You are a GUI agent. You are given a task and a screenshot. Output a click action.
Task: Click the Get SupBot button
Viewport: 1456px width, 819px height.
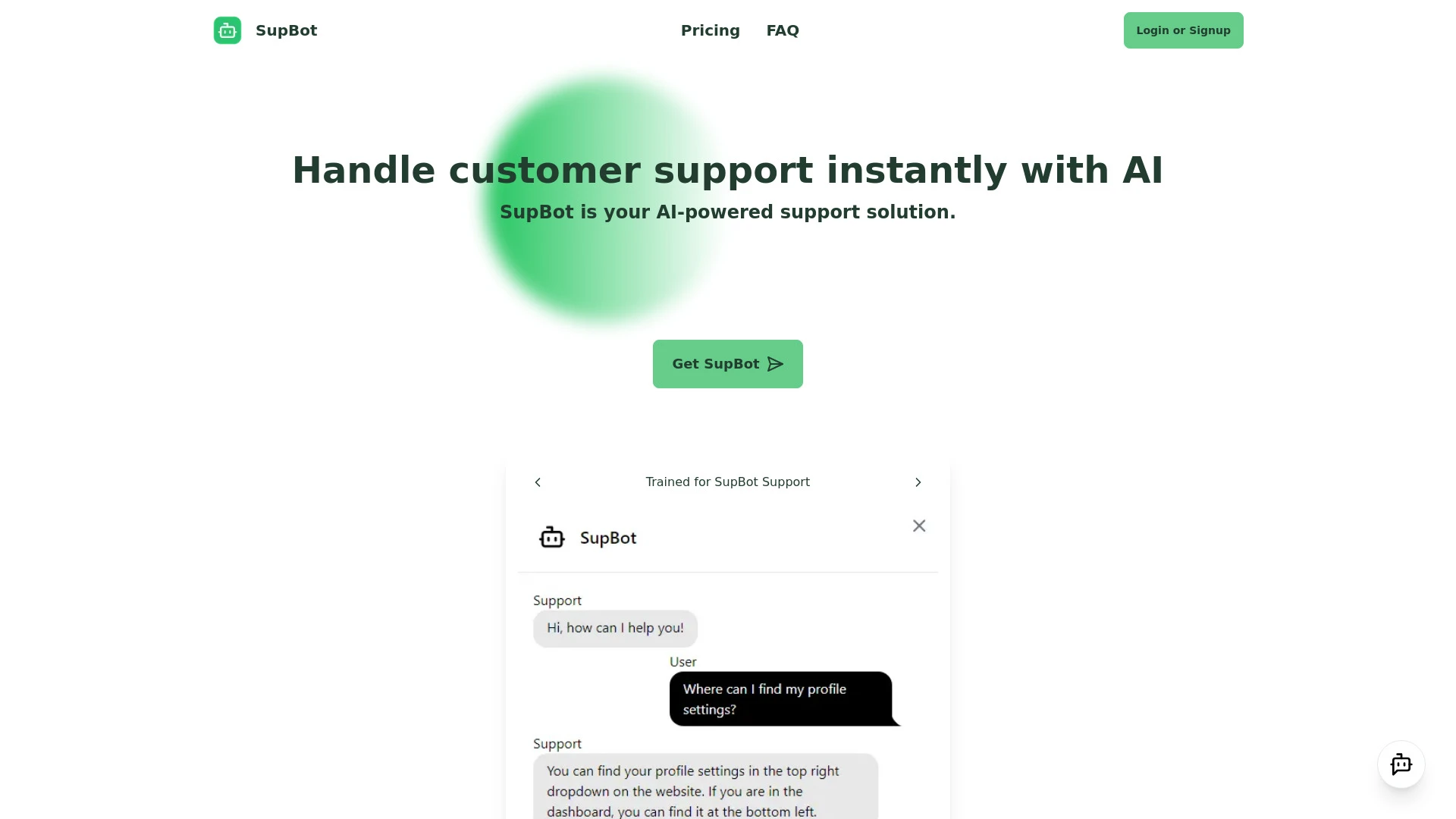tap(728, 364)
